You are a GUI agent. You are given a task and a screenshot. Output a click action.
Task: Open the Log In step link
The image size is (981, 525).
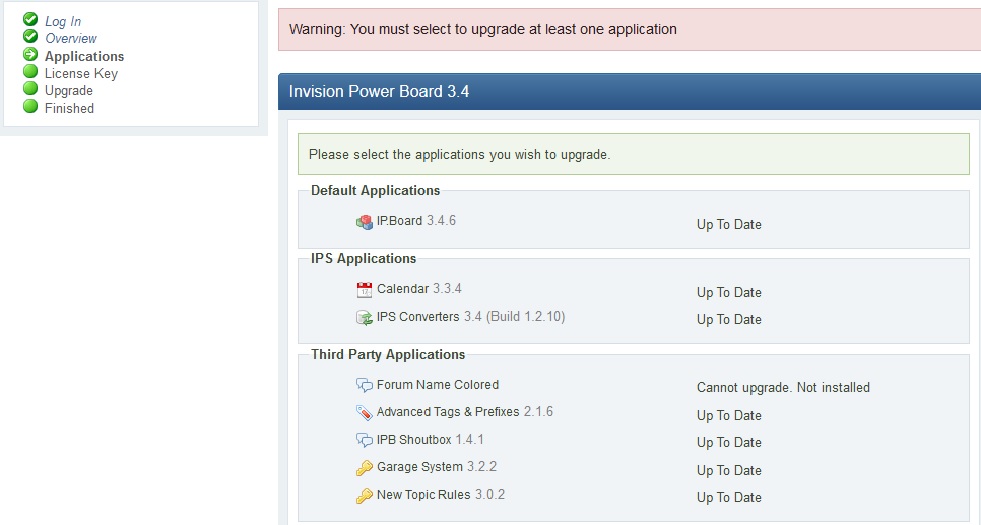pos(63,21)
